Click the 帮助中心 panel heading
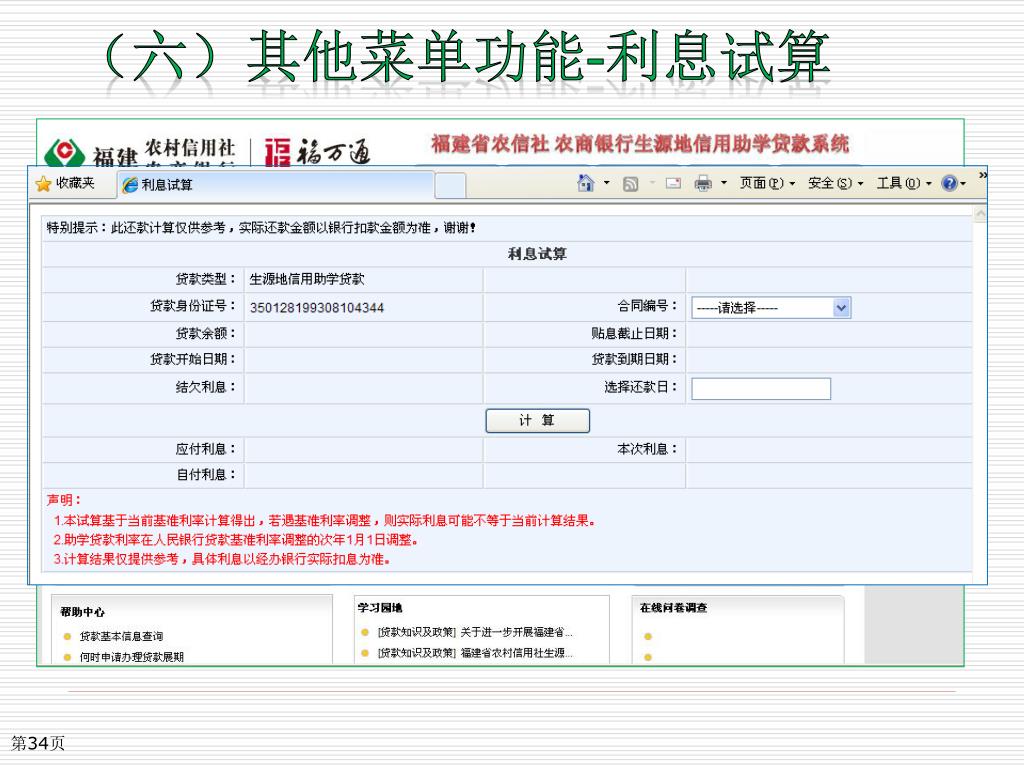Screen dimensions: 1024x768 (82, 612)
